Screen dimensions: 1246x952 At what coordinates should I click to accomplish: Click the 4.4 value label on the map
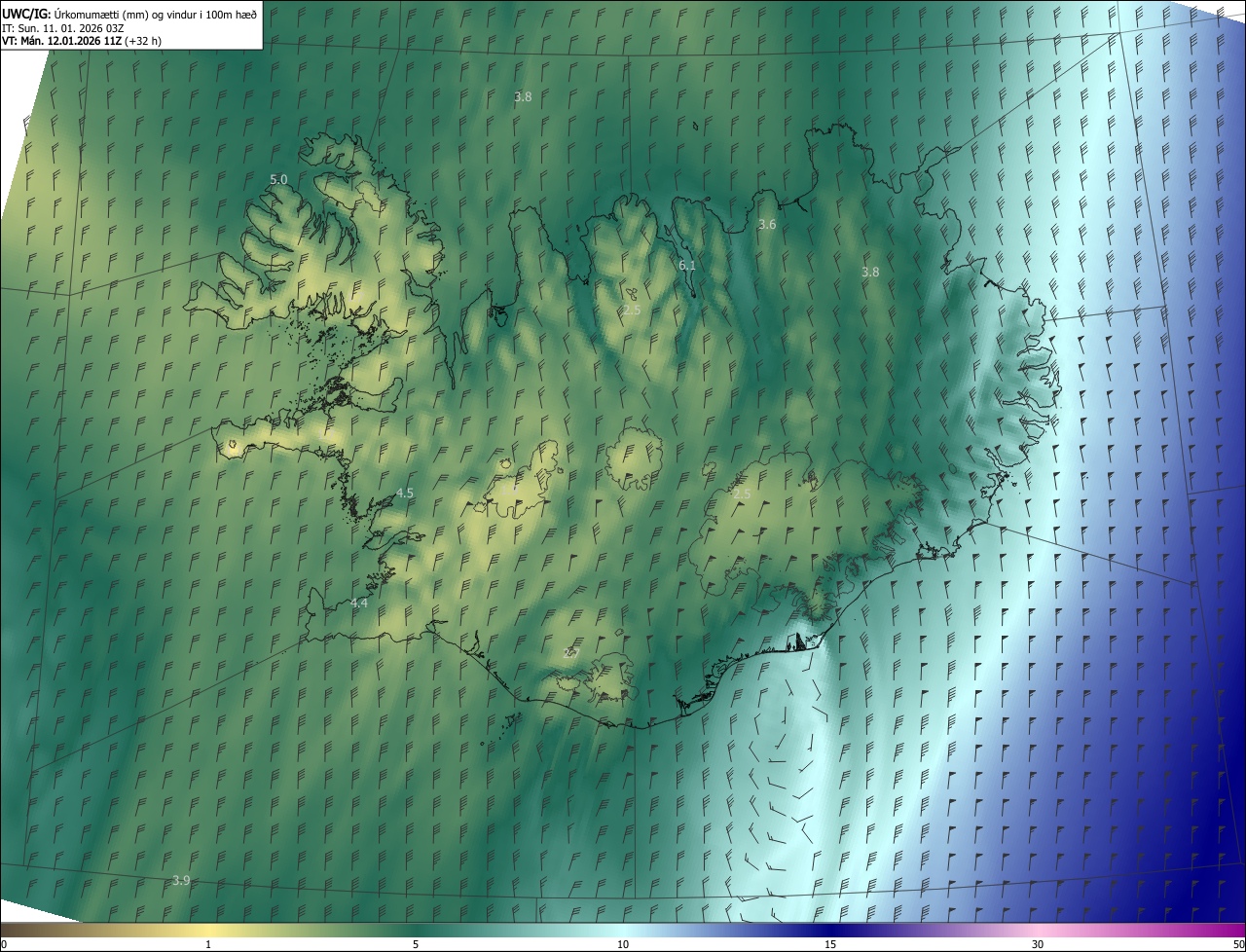(359, 603)
